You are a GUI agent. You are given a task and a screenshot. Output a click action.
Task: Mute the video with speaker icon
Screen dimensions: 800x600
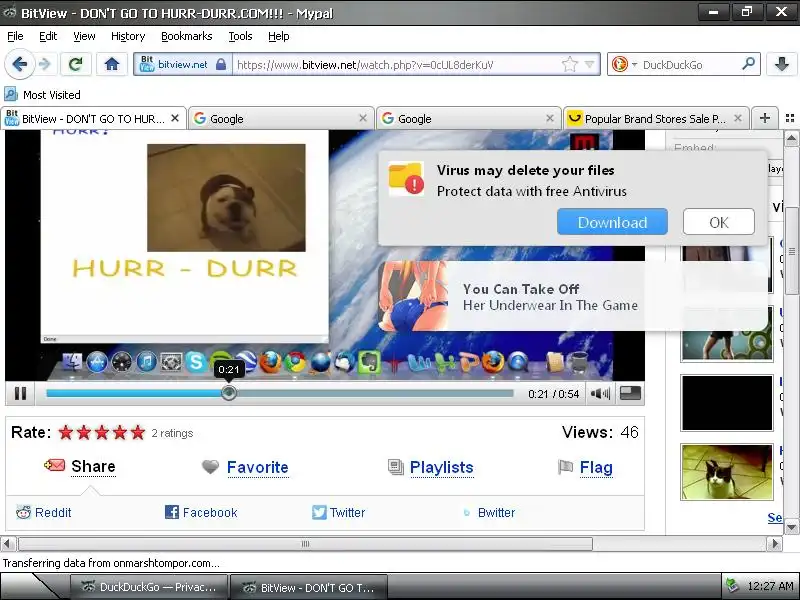600,393
